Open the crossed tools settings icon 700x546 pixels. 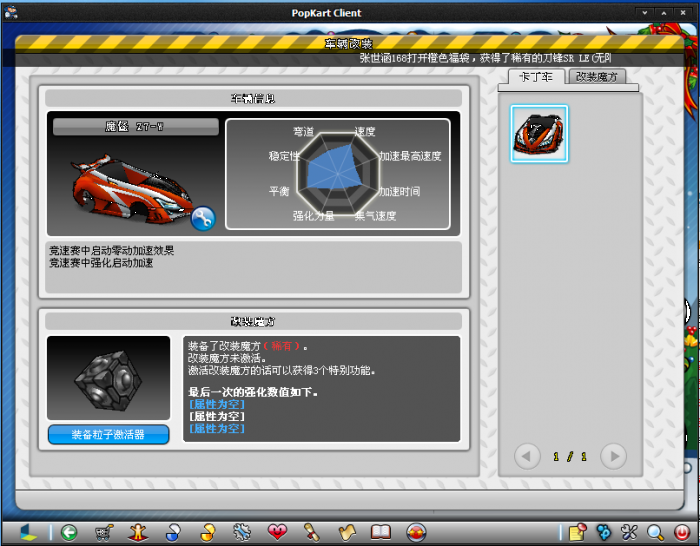coord(629,532)
